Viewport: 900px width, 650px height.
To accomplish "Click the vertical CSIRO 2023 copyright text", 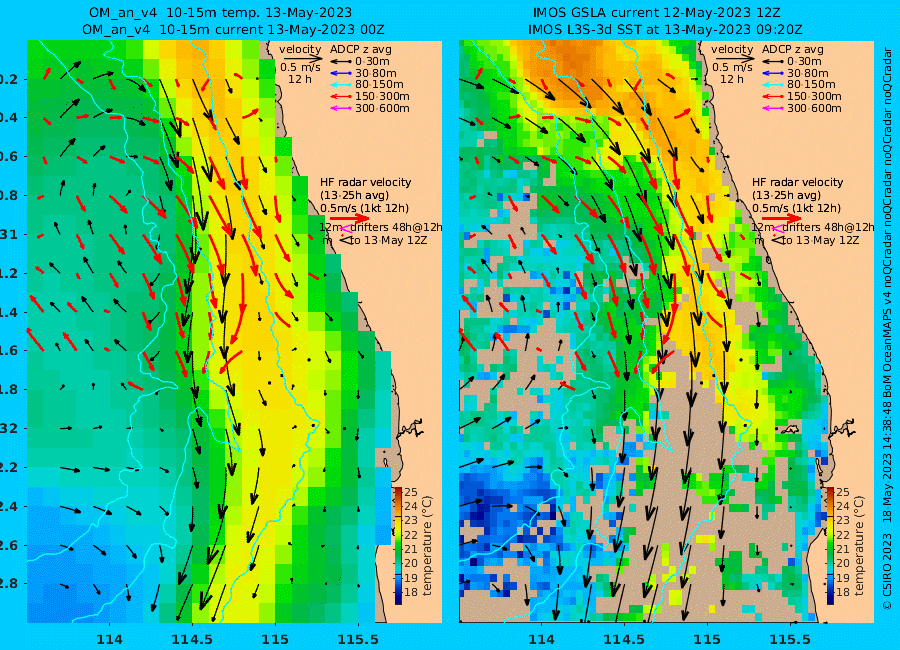I will pyautogui.click(x=887, y=327).
